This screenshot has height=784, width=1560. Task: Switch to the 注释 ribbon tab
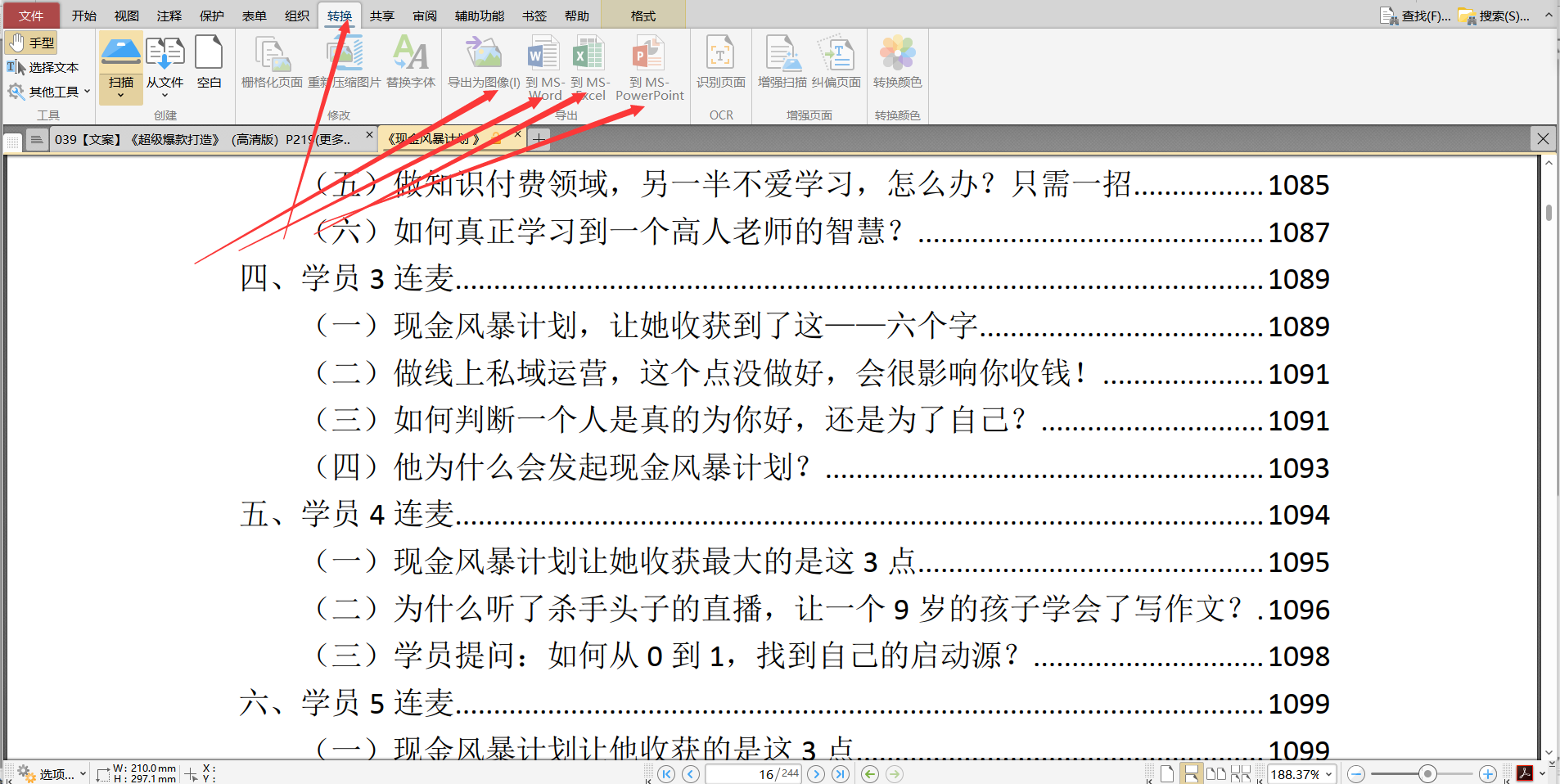(169, 16)
